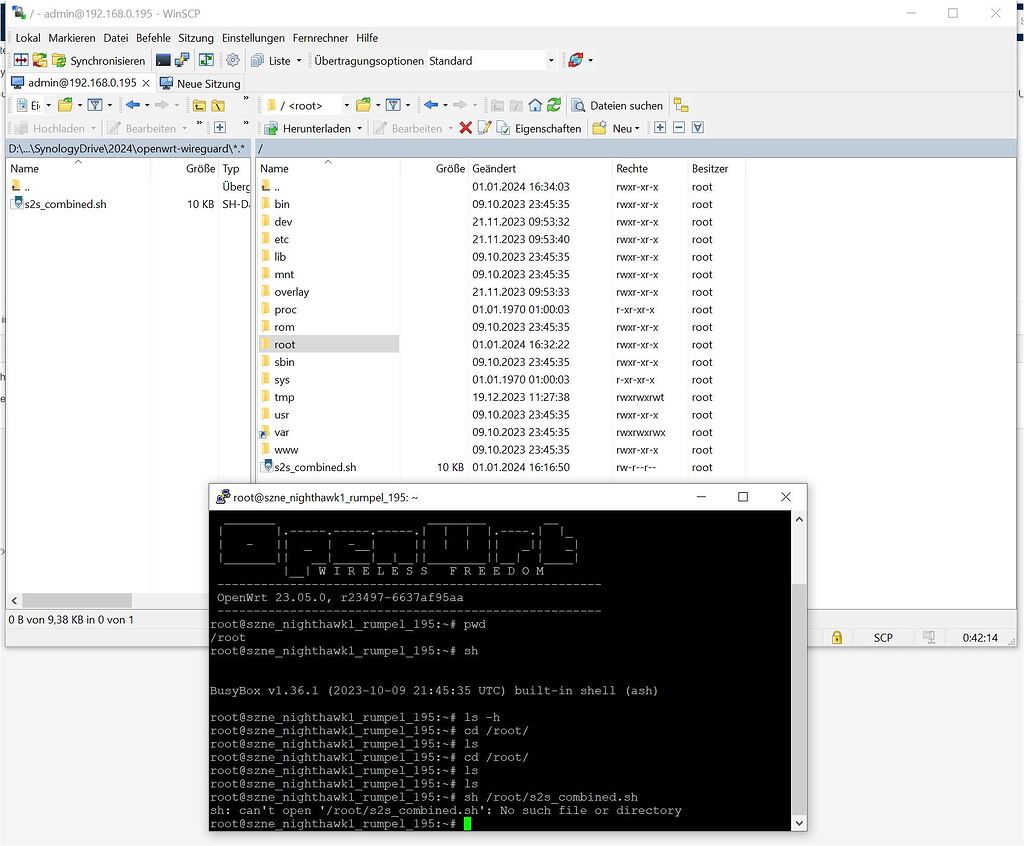Open the Einstellungen gear icon
The height and width of the screenshot is (846, 1024).
point(231,61)
